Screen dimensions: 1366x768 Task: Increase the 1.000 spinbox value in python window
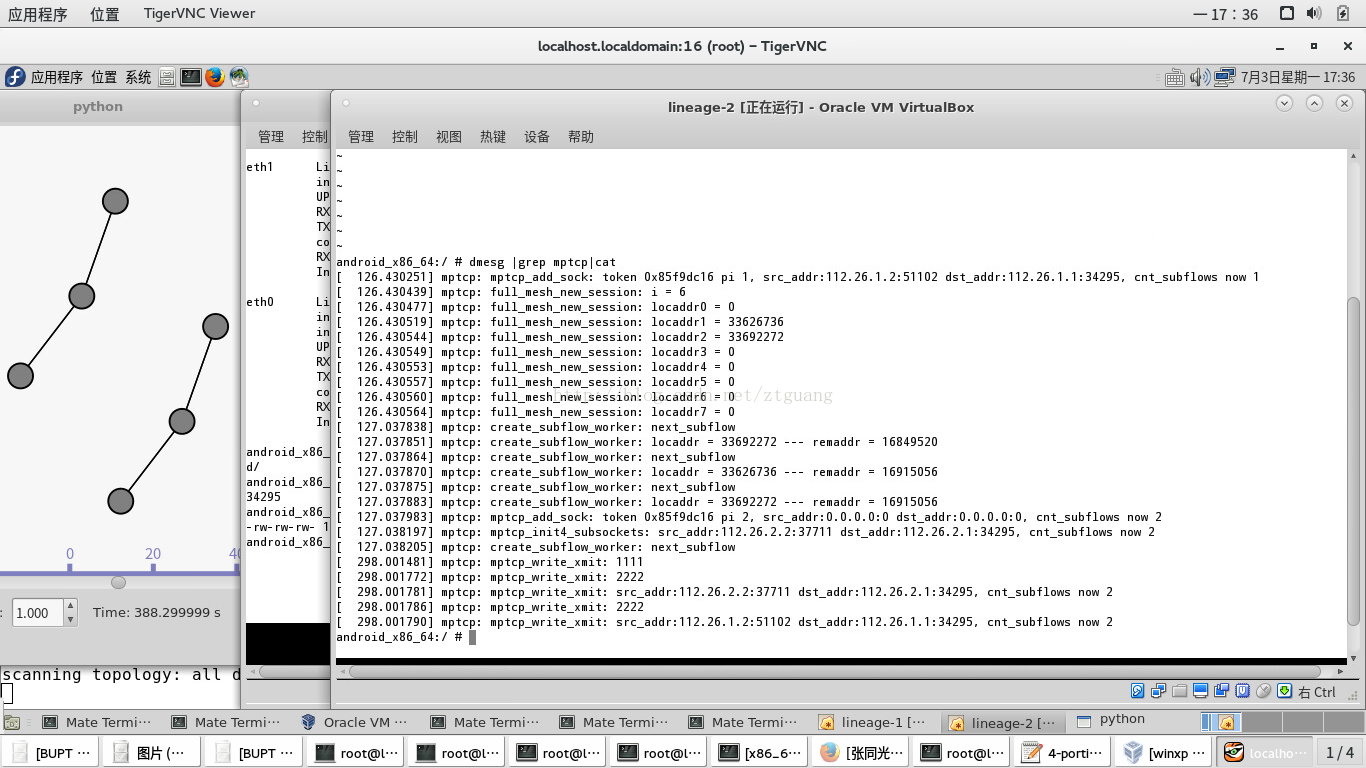point(70,607)
